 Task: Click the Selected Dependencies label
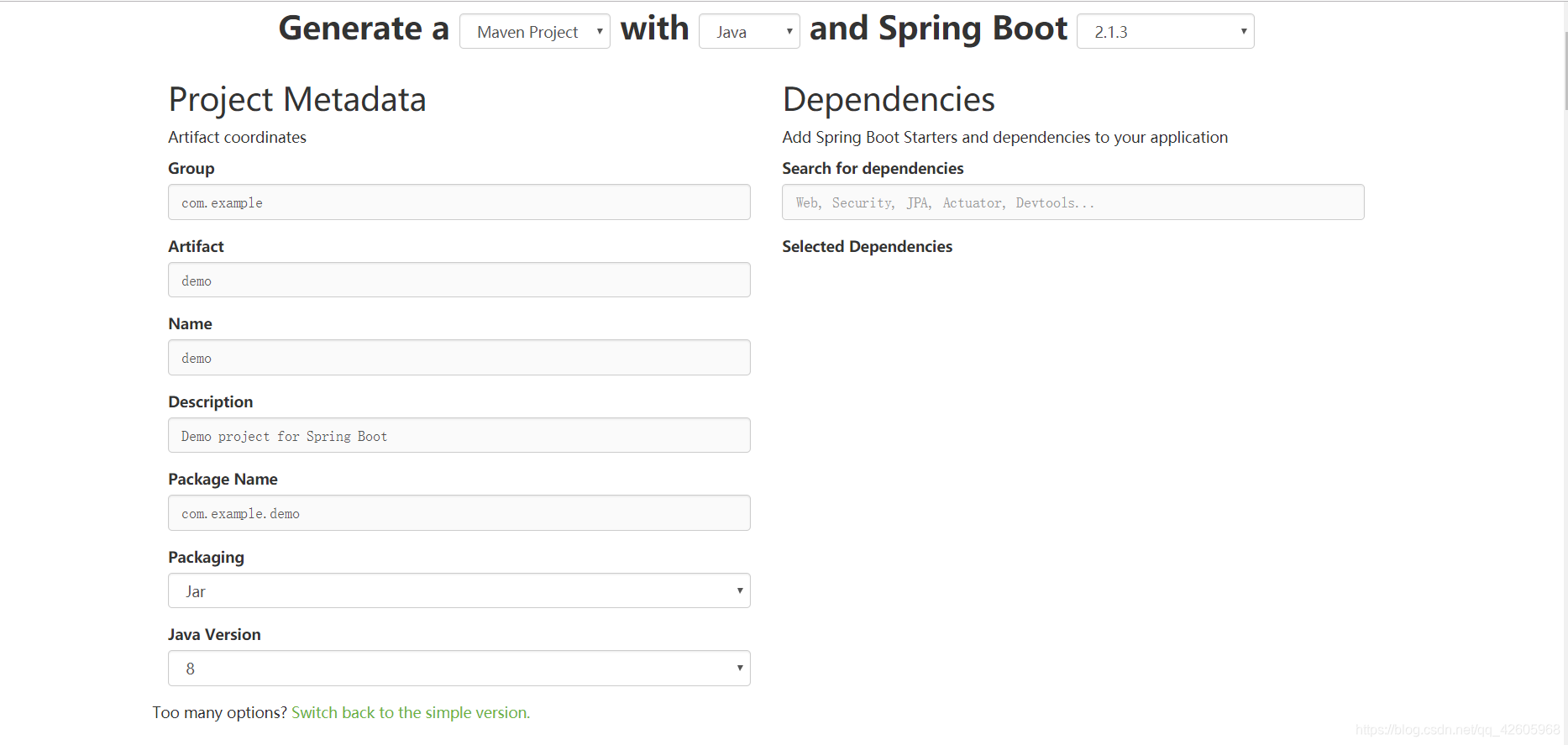click(x=867, y=246)
